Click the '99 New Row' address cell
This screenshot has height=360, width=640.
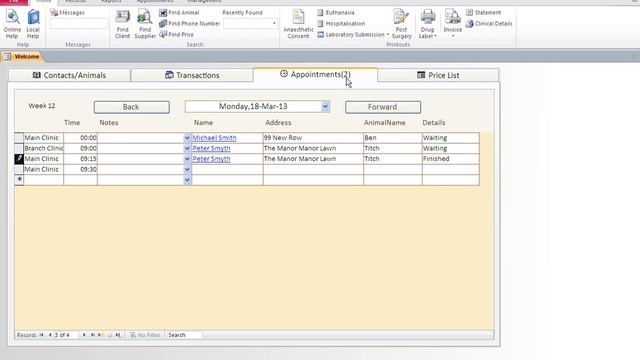coord(313,138)
